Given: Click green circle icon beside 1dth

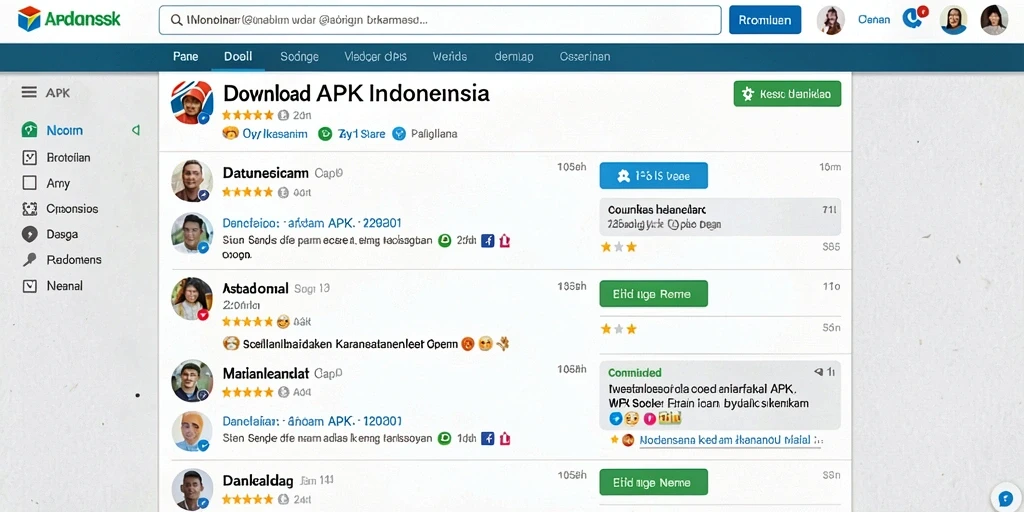Looking at the screenshot, I should (445, 439).
